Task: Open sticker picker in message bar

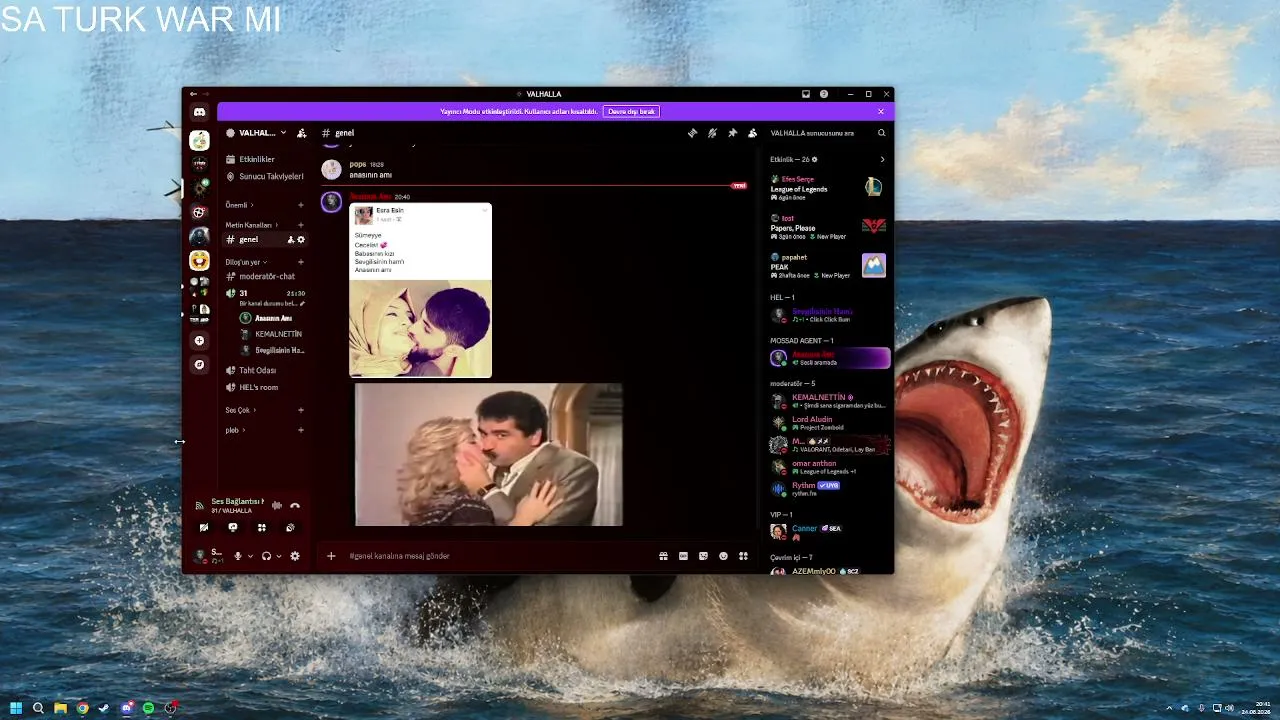Action: (x=703, y=556)
